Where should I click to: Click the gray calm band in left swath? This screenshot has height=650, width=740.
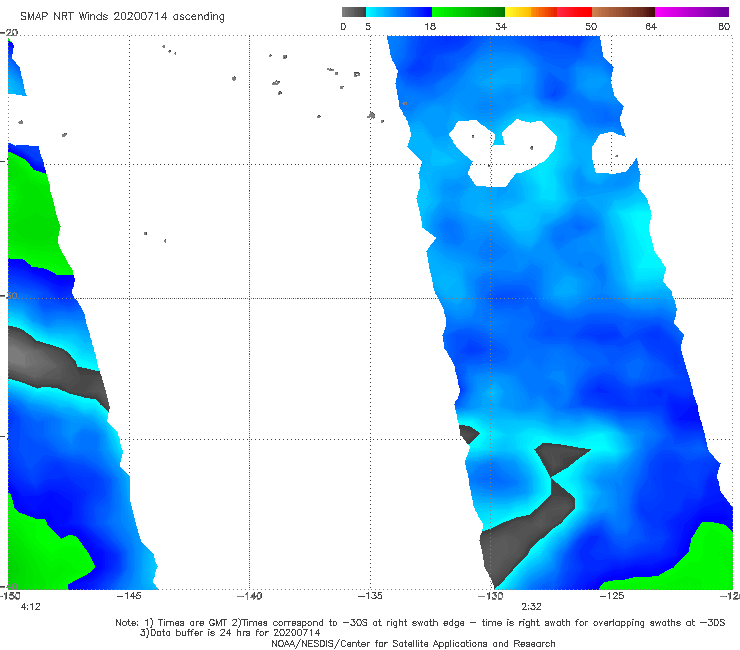pyautogui.click(x=52, y=366)
